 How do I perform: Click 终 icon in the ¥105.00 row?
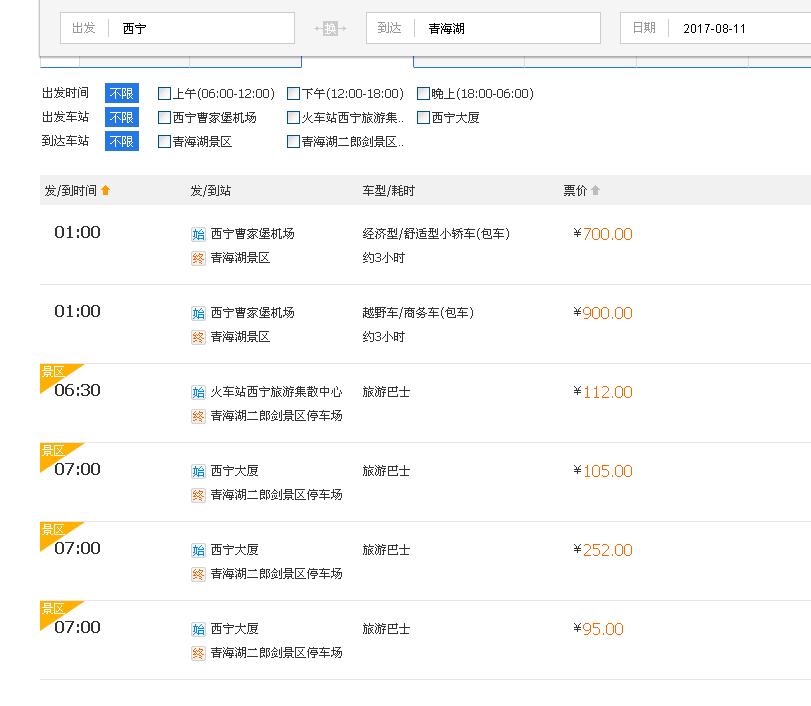(x=198, y=495)
